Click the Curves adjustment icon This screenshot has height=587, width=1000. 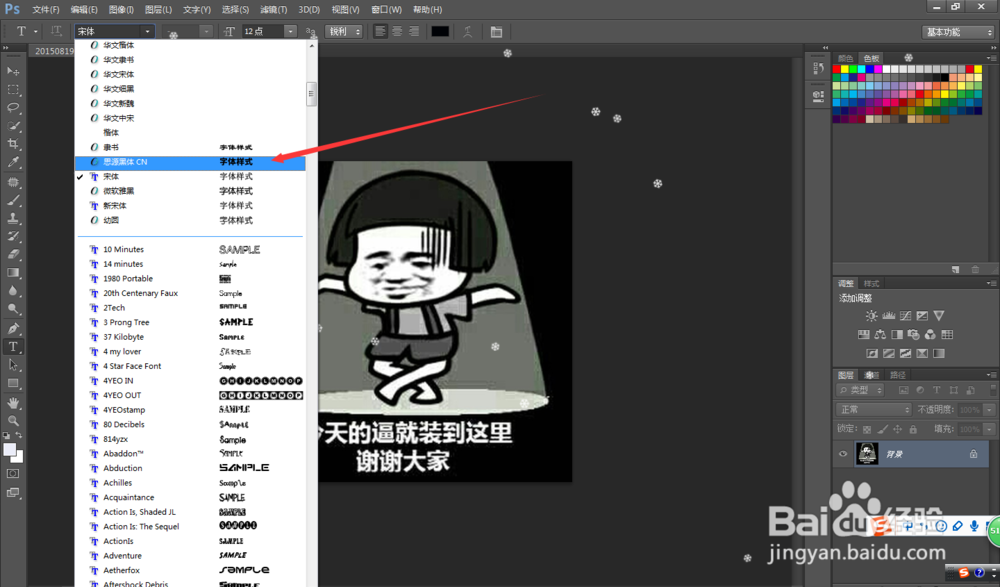tap(906, 316)
